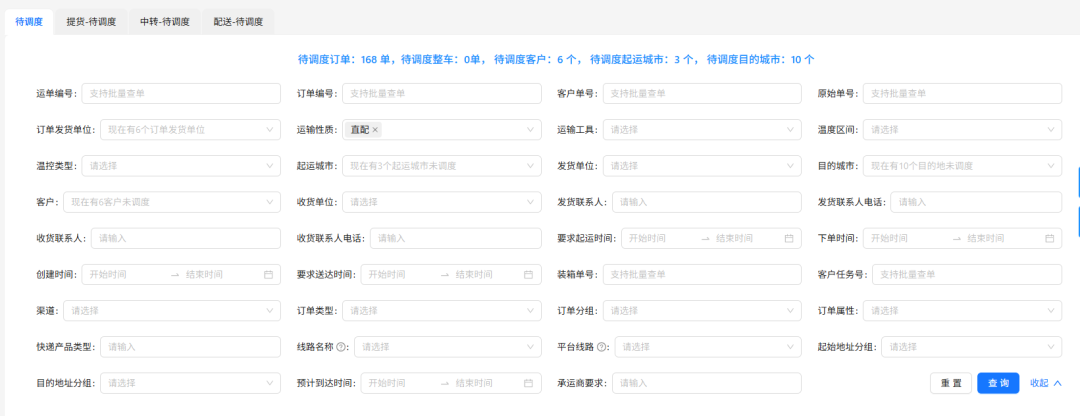Focus the 装箱单号 input field

[703, 275]
